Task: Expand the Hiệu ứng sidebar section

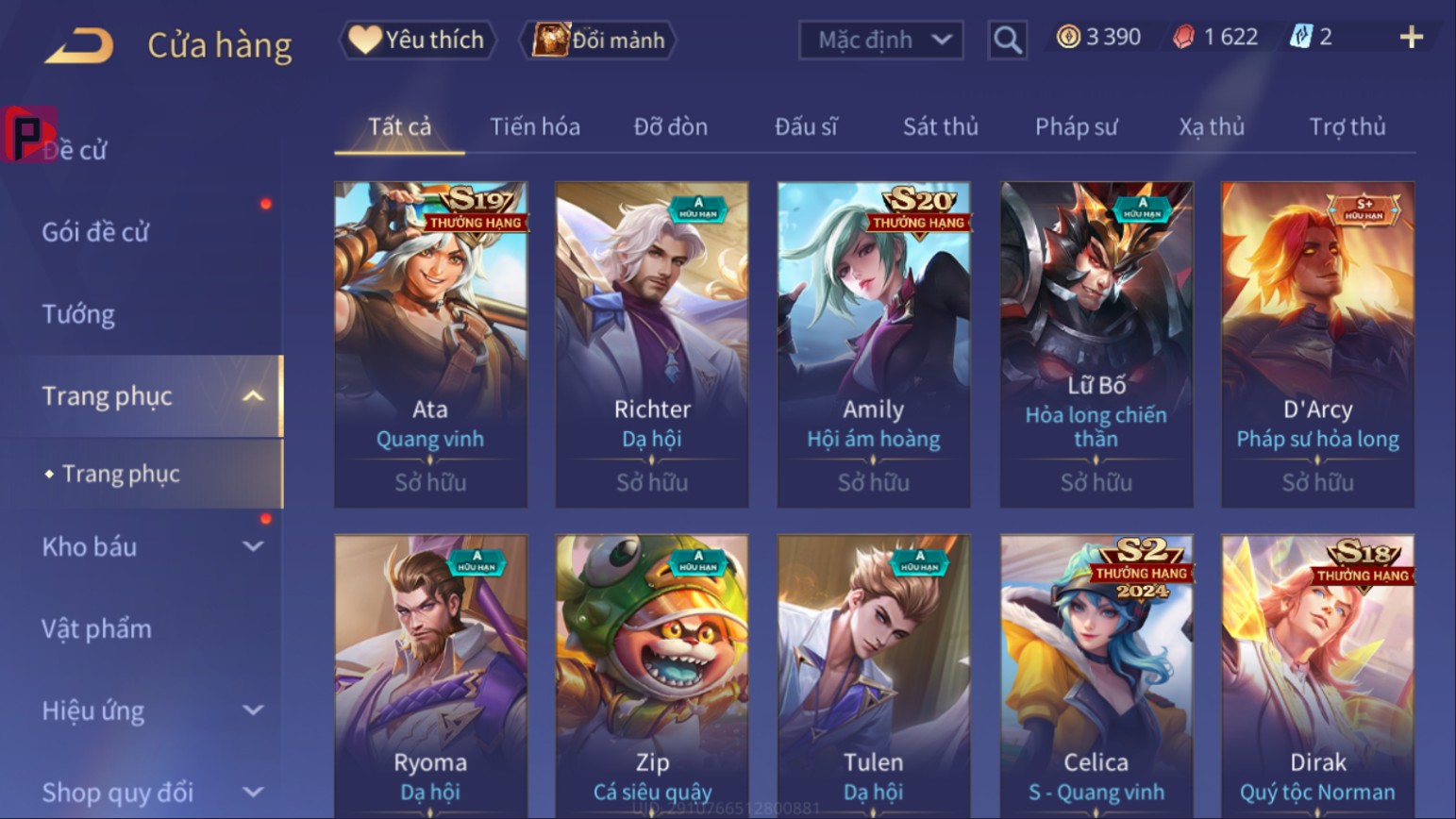Action: (x=253, y=710)
